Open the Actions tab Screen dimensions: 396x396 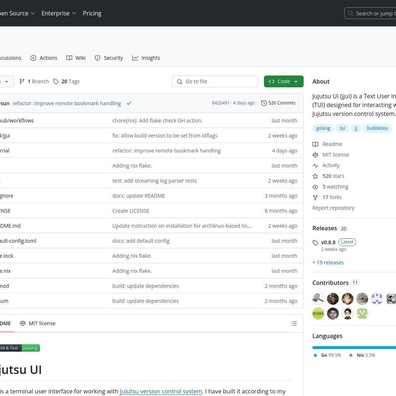click(x=44, y=58)
